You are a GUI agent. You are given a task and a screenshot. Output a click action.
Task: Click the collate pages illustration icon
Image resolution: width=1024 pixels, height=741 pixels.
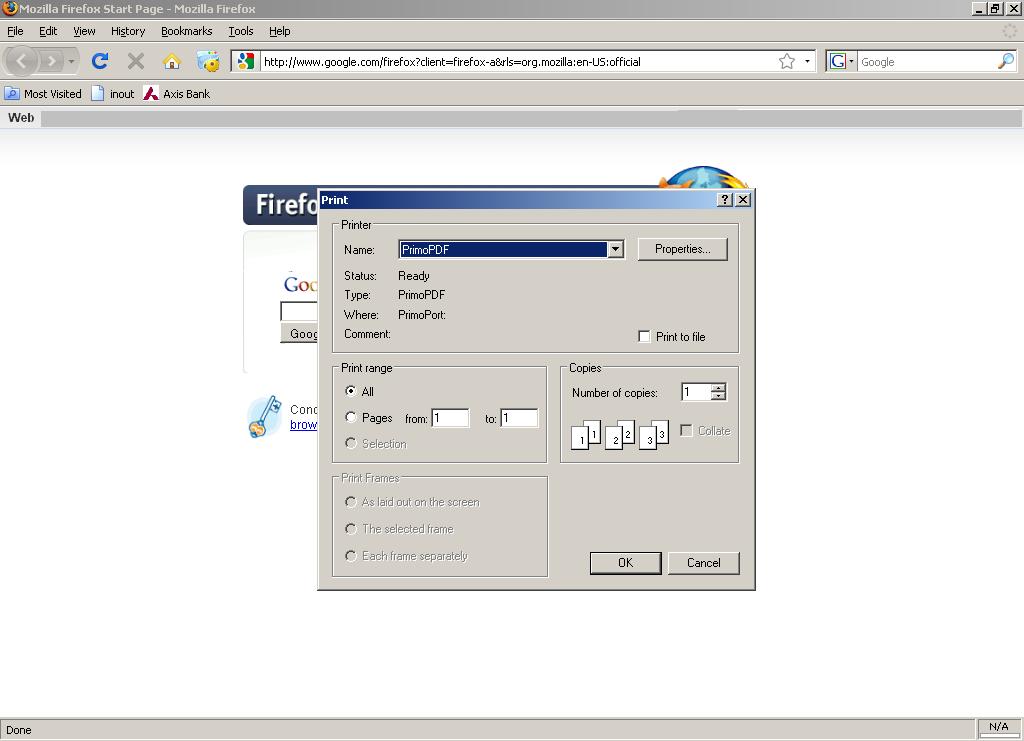point(620,435)
